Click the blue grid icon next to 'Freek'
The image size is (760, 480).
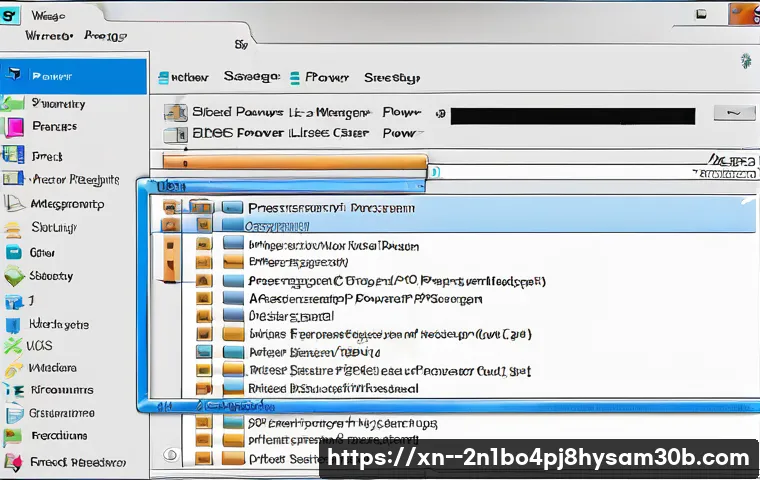point(13,155)
